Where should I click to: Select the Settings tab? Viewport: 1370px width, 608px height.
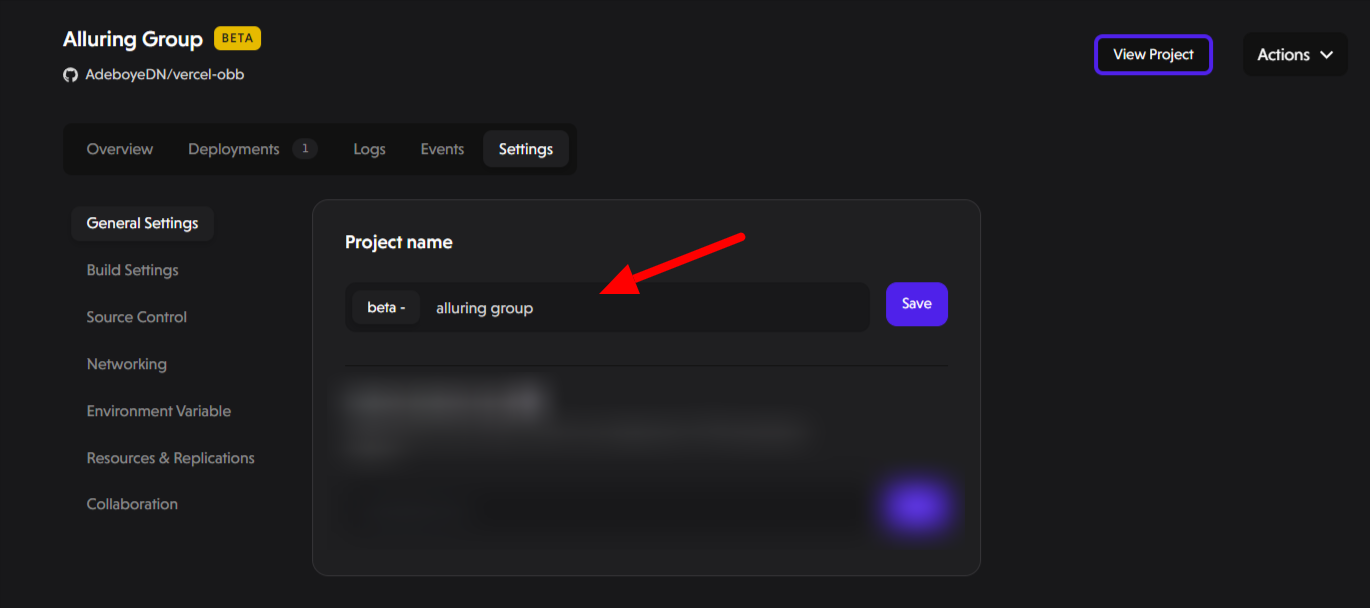click(526, 149)
